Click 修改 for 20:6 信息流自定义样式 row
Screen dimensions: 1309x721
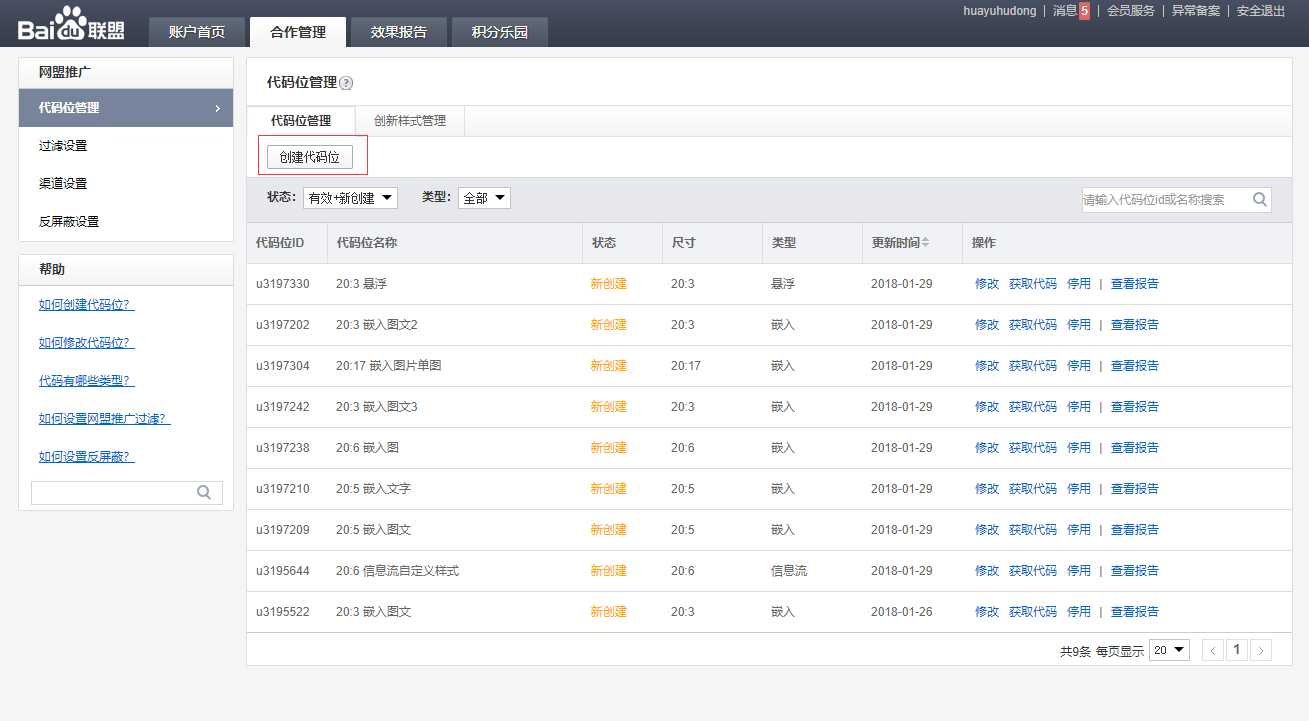coord(987,571)
